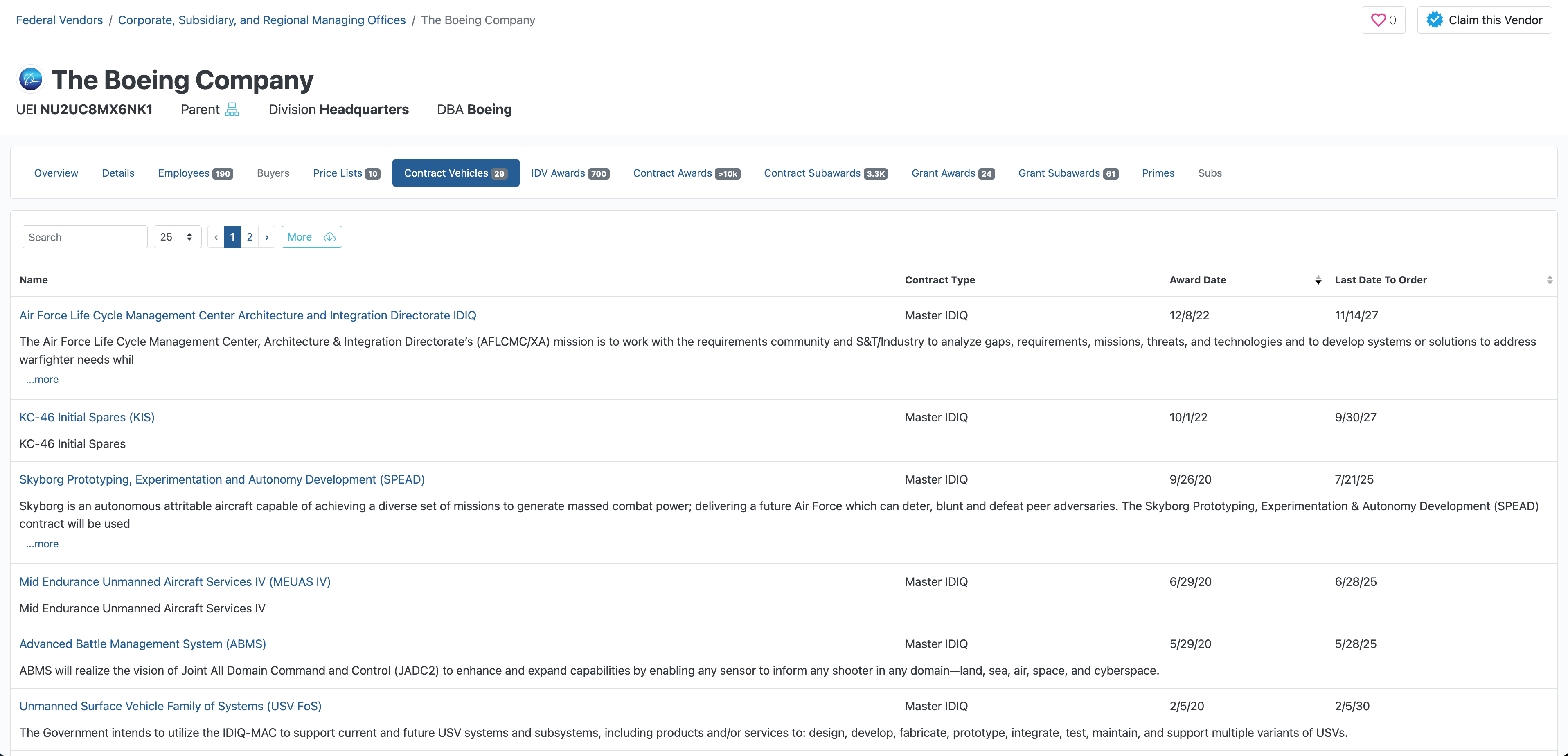Click the heart favorite icon

click(1378, 20)
